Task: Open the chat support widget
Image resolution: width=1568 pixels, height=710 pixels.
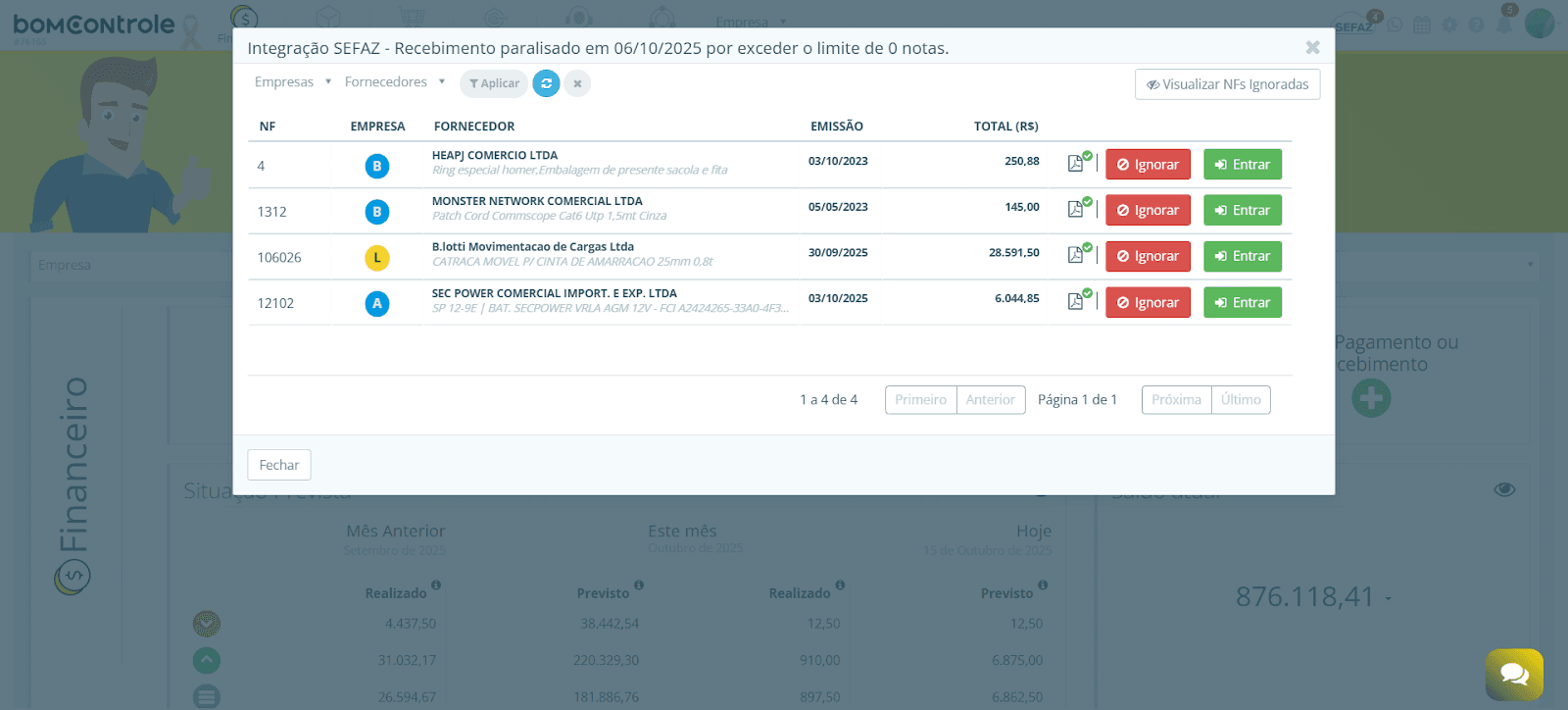Action: pyautogui.click(x=1514, y=675)
